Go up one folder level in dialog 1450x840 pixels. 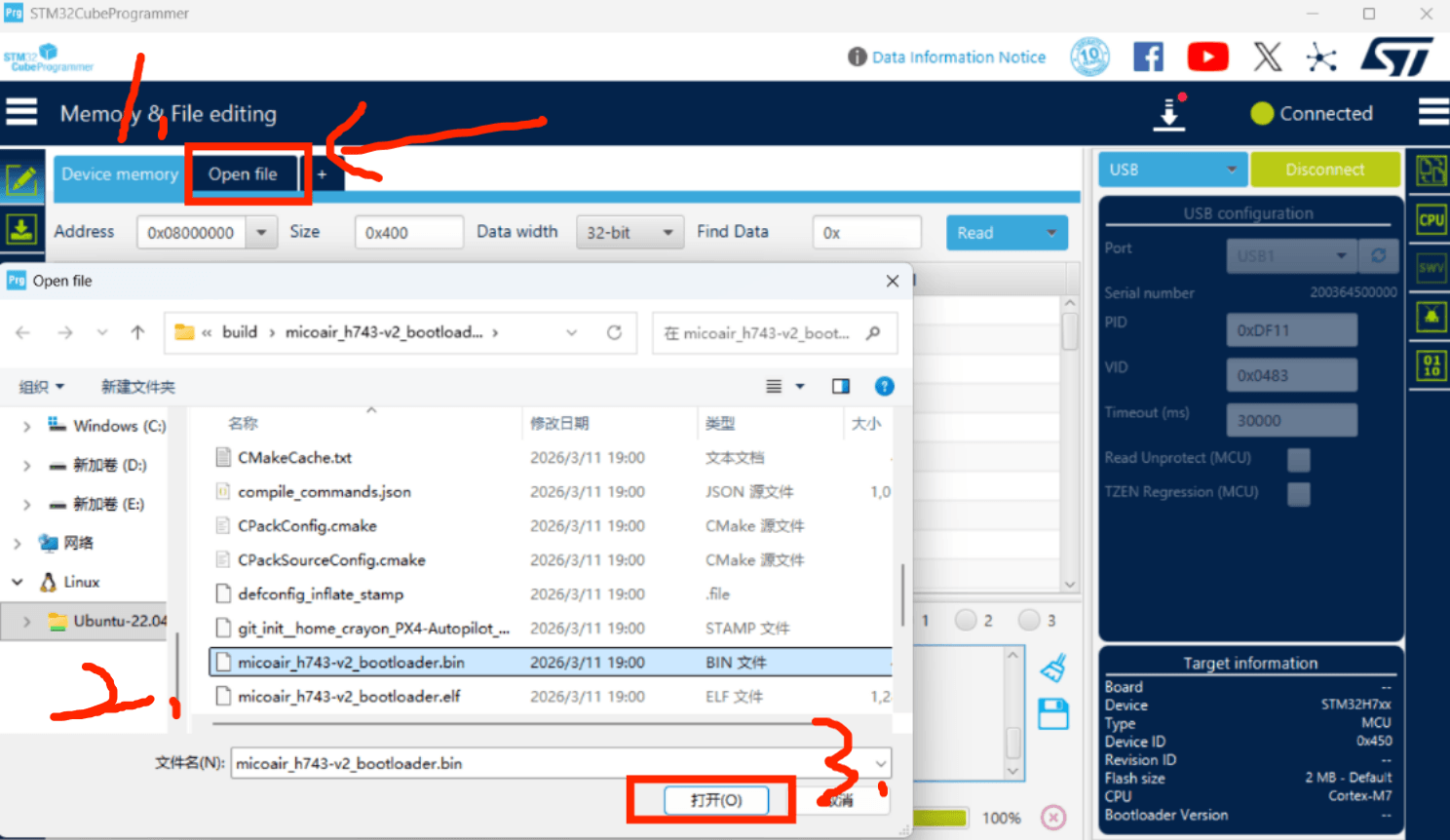click(137, 332)
